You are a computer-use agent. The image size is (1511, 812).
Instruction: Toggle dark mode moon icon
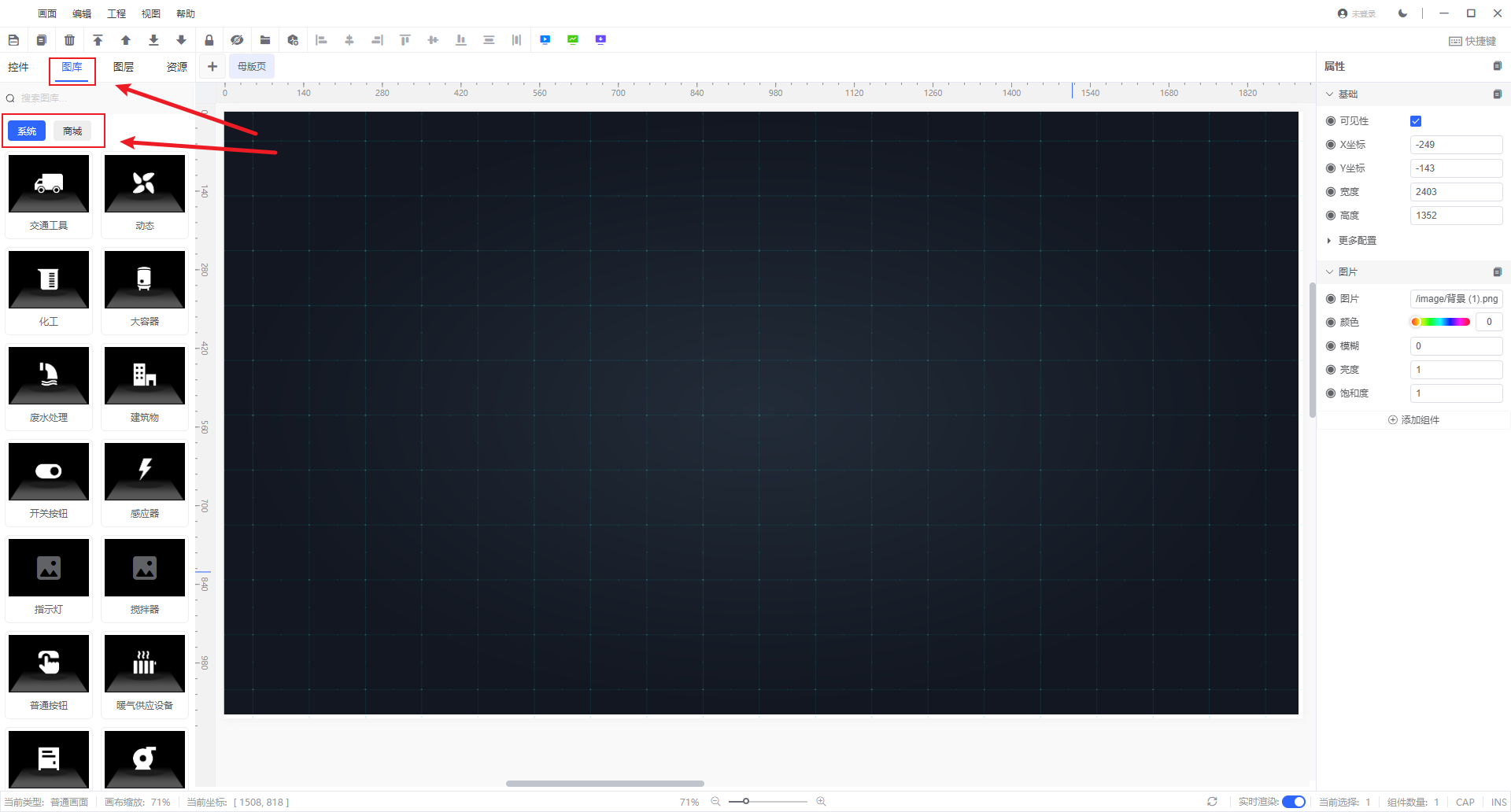[x=1402, y=13]
